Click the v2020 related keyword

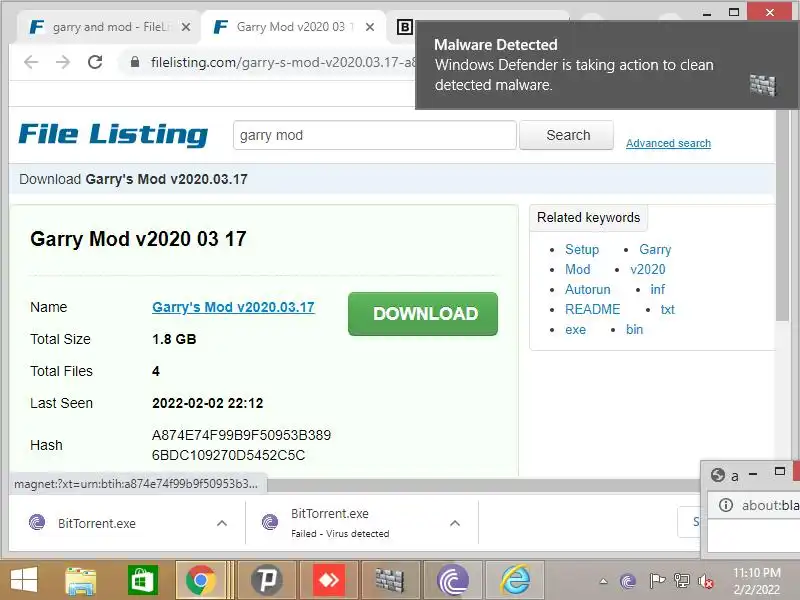(x=648, y=269)
